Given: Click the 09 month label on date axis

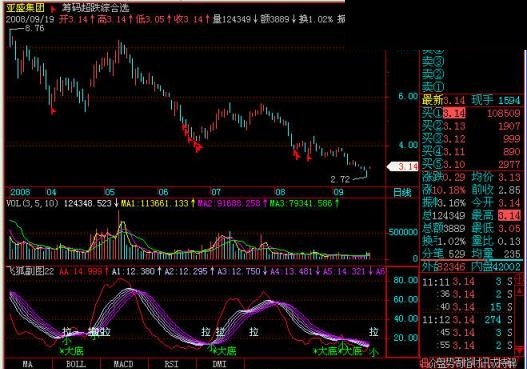Looking at the screenshot, I should pyautogui.click(x=338, y=192).
